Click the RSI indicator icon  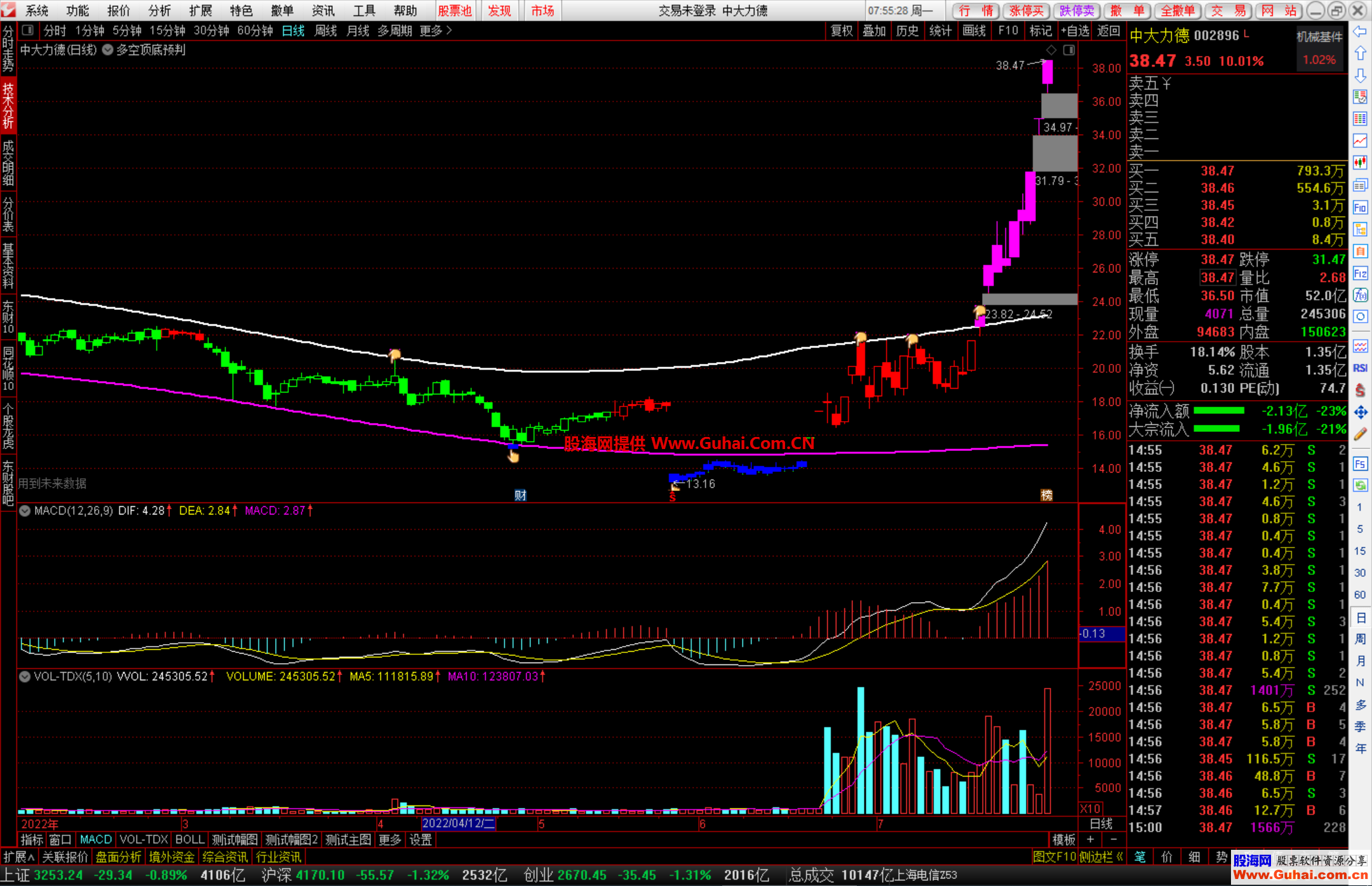tap(1360, 368)
